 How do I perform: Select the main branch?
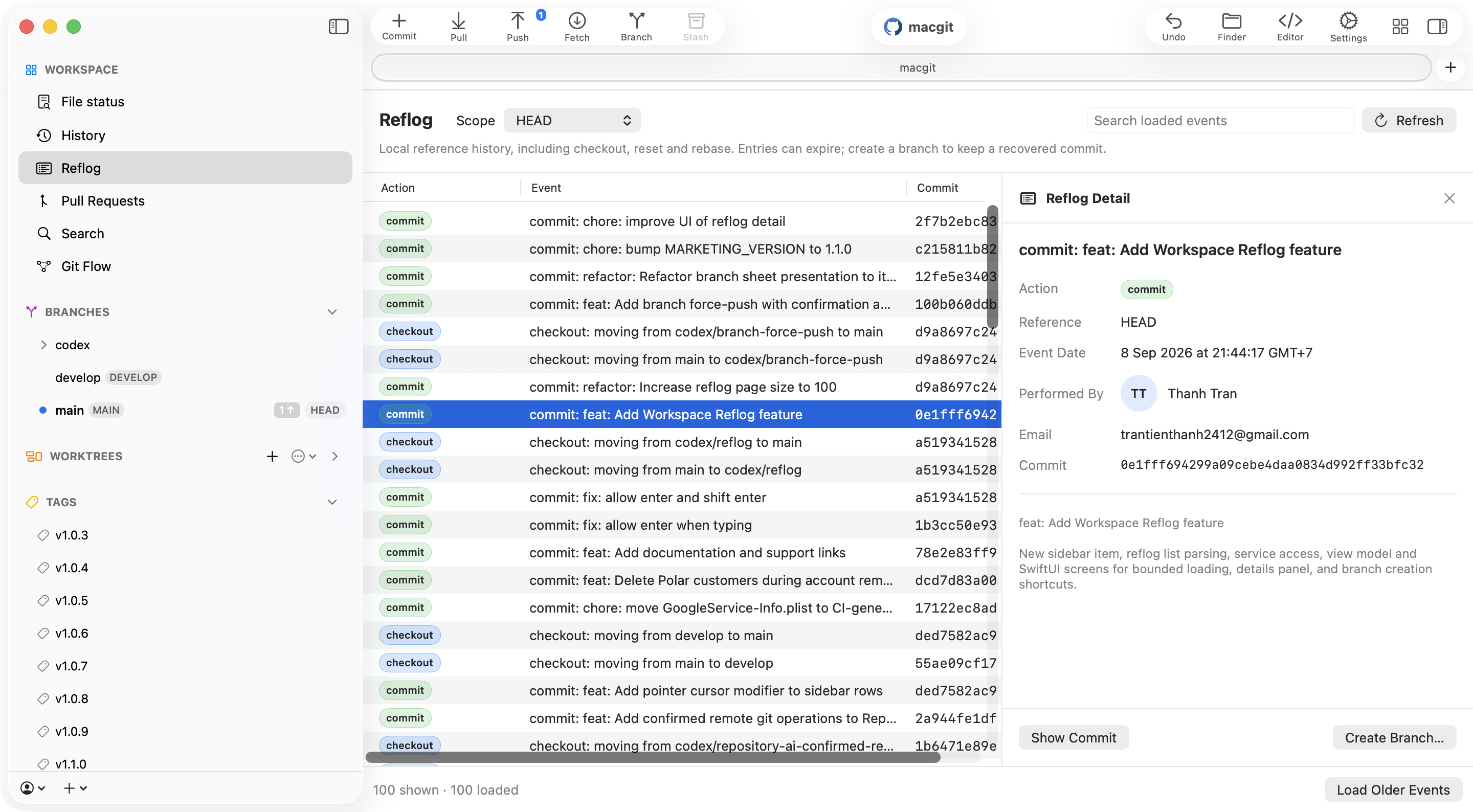(185, 410)
